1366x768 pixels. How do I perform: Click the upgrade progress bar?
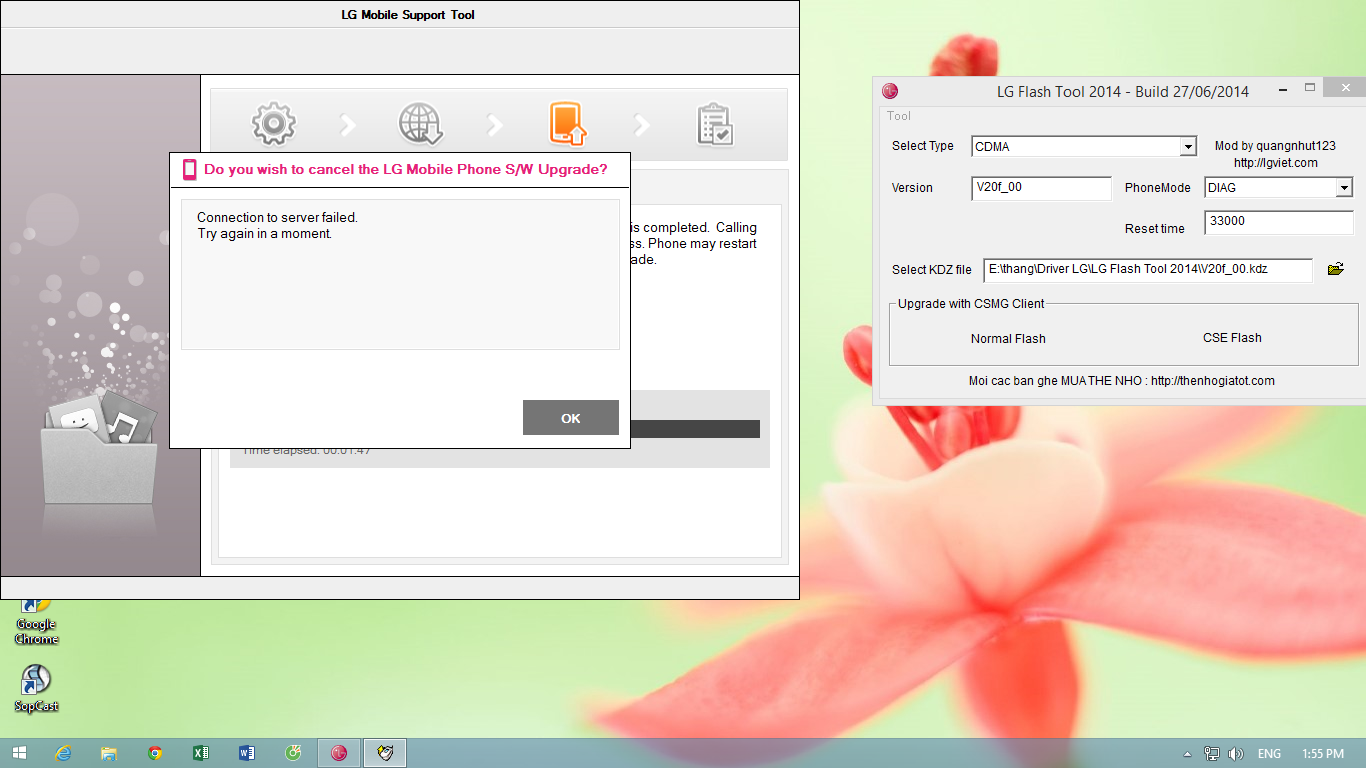694,429
